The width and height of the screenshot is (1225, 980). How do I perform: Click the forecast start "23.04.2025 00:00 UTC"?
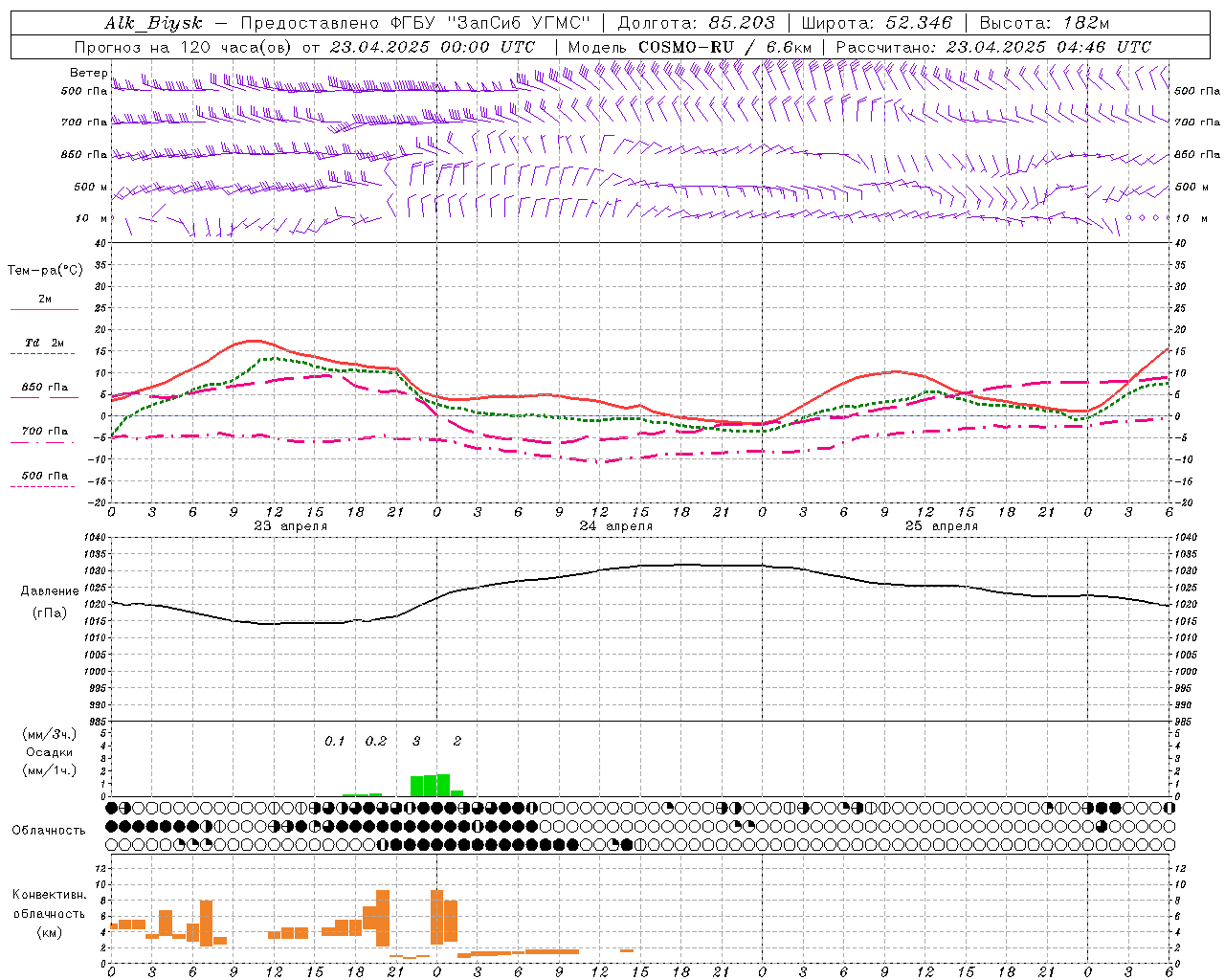tap(433, 47)
